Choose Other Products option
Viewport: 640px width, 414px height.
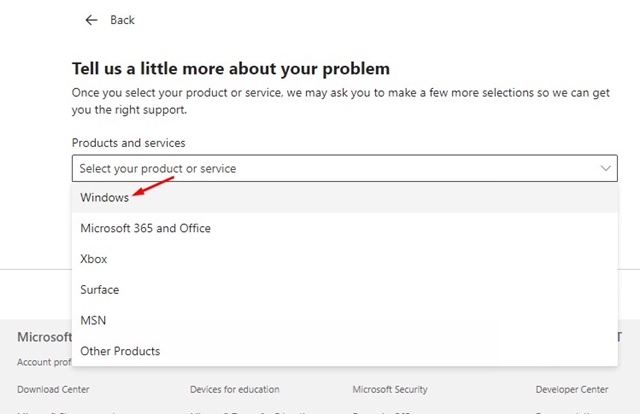pos(344,351)
